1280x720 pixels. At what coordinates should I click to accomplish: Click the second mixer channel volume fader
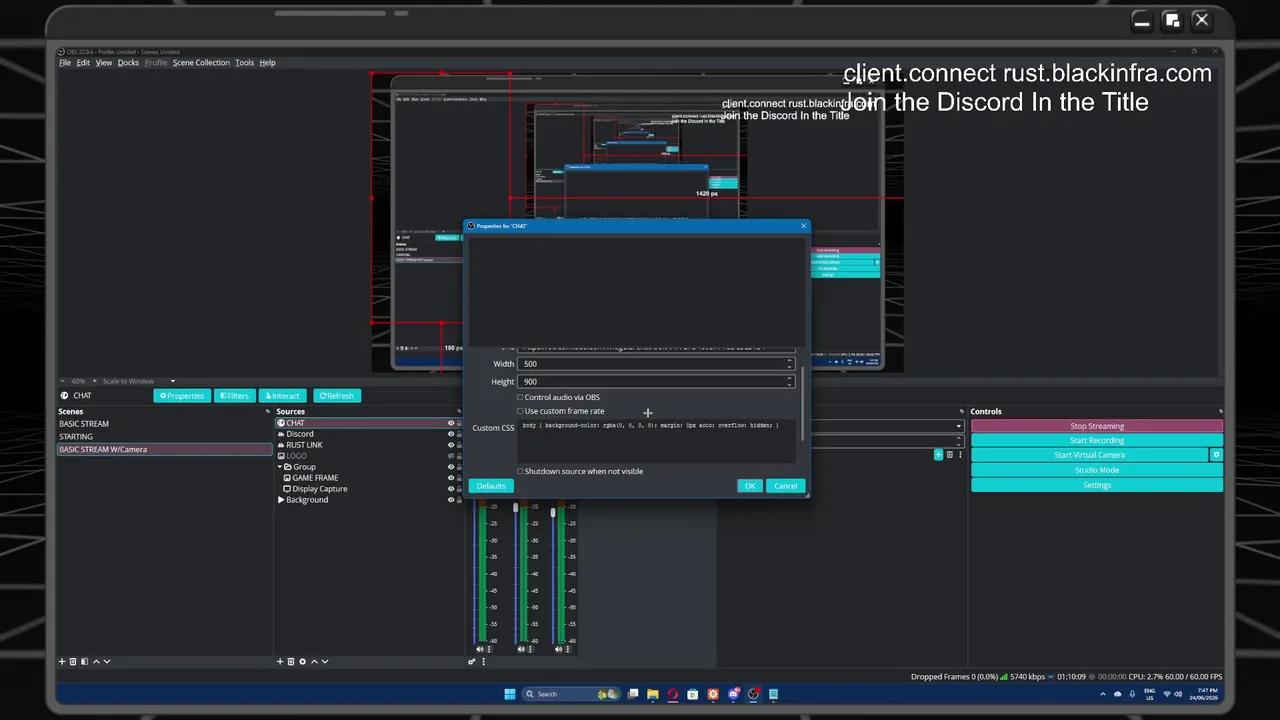pyautogui.click(x=516, y=509)
